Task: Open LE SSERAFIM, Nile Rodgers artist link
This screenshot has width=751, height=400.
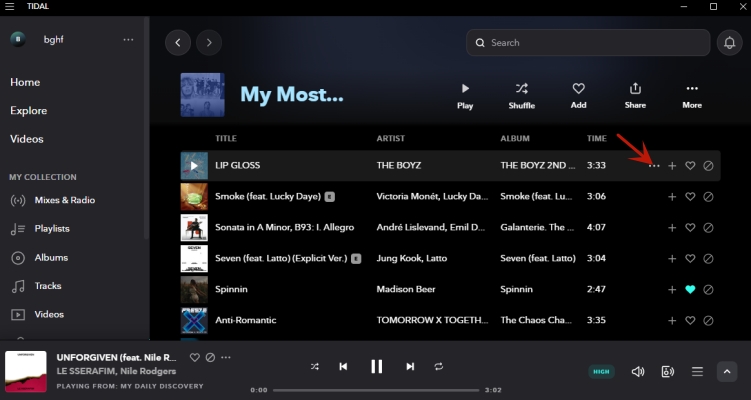Action: tap(116, 371)
